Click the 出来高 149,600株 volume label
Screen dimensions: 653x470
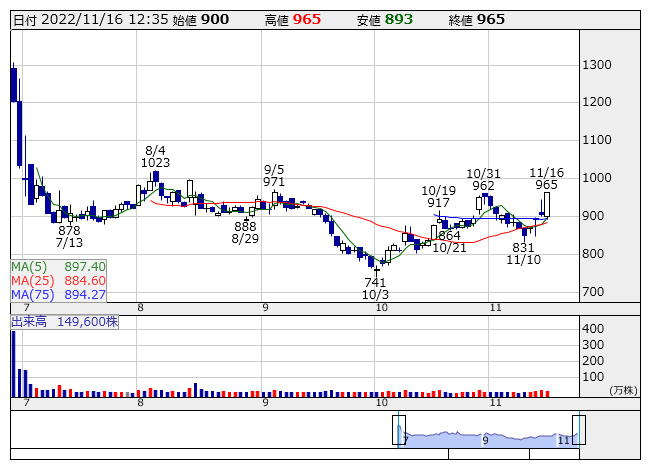[65, 322]
